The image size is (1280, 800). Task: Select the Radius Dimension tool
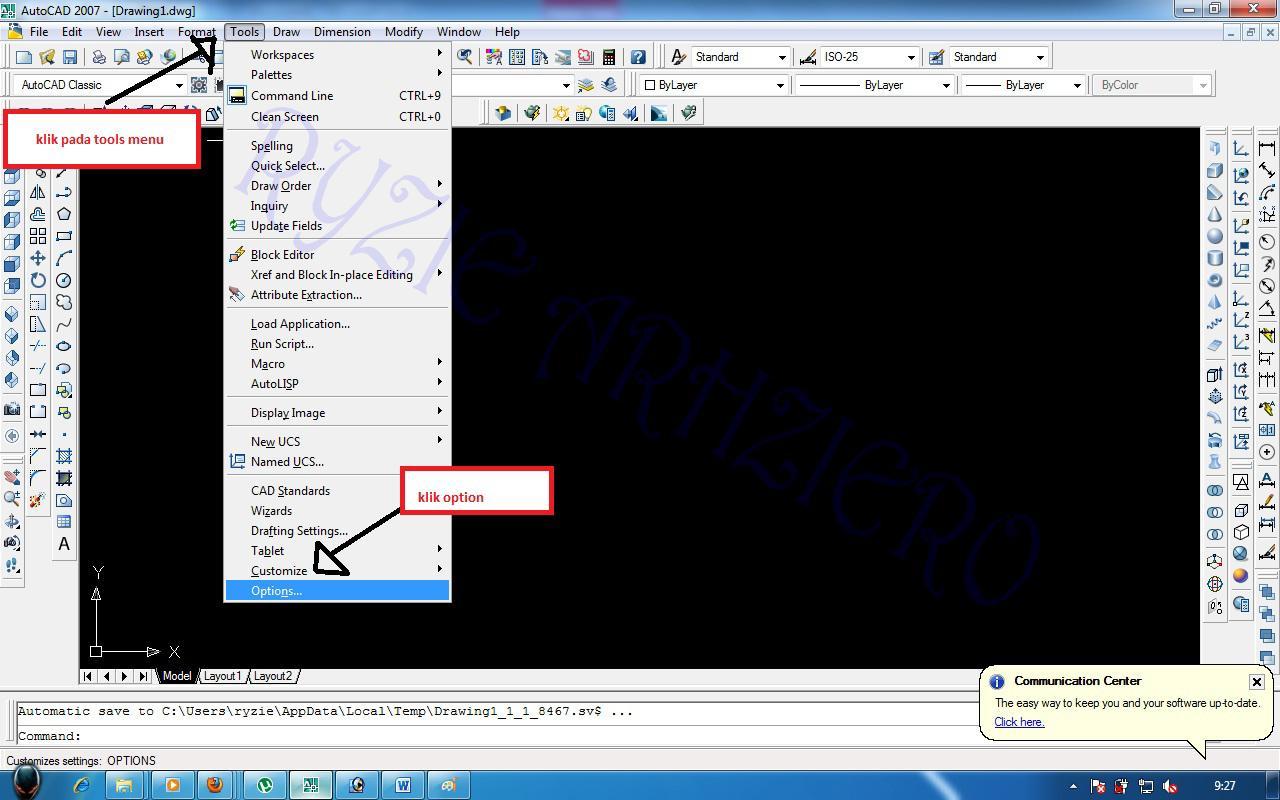point(1267,242)
